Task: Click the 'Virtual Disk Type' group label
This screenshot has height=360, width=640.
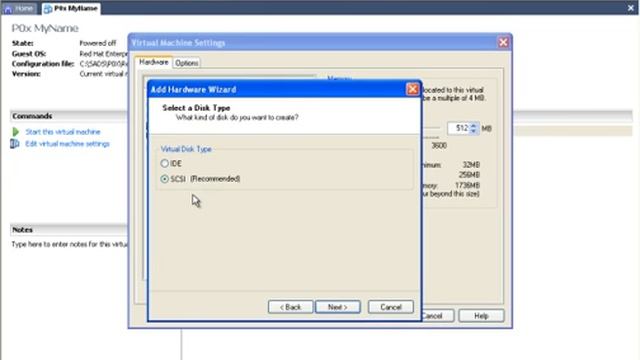Action: point(186,149)
